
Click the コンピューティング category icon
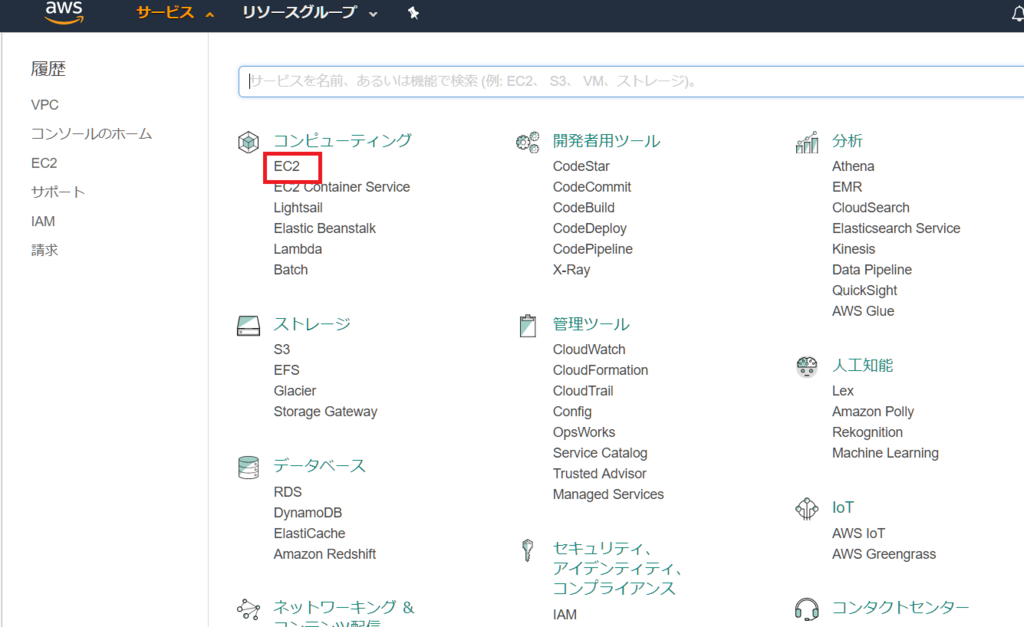[248, 142]
